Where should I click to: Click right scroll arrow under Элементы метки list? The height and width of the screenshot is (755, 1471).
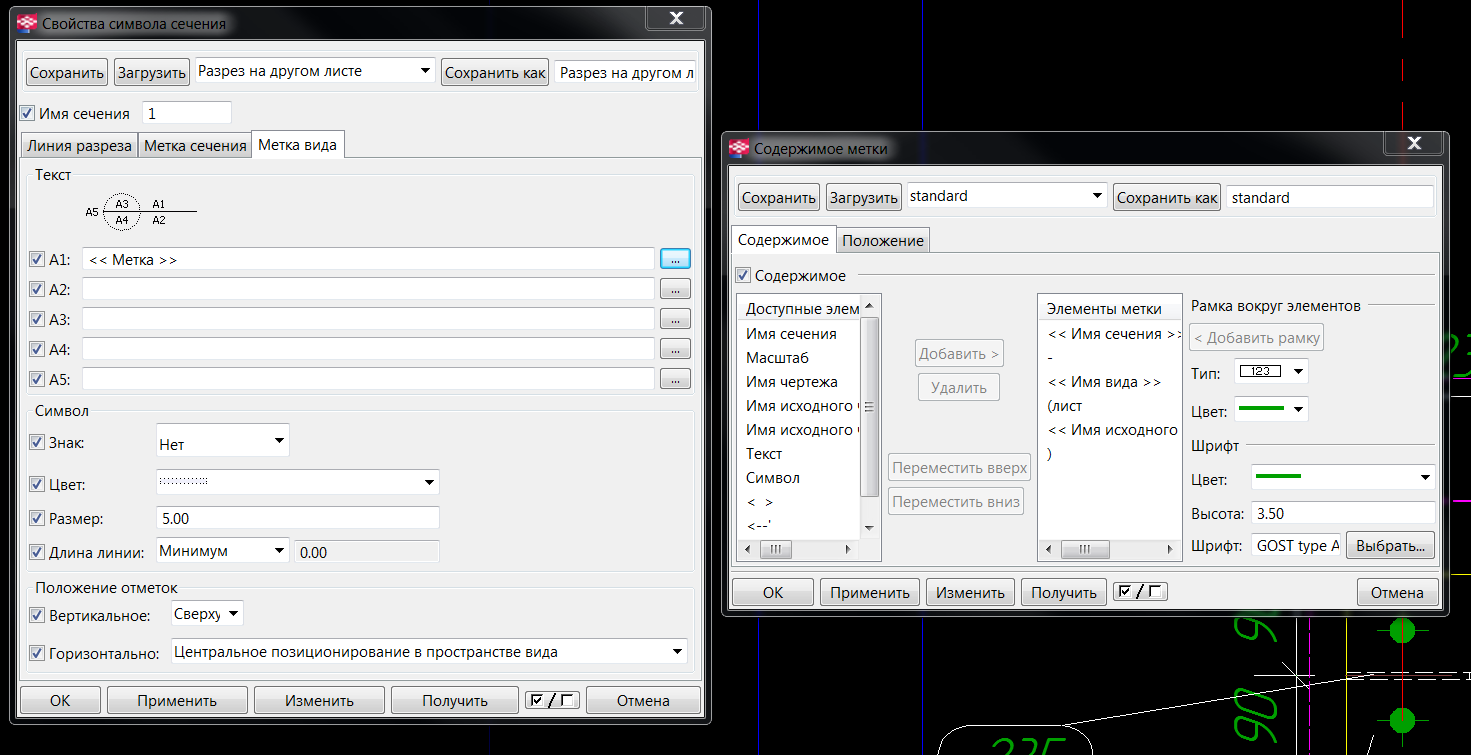1169,549
